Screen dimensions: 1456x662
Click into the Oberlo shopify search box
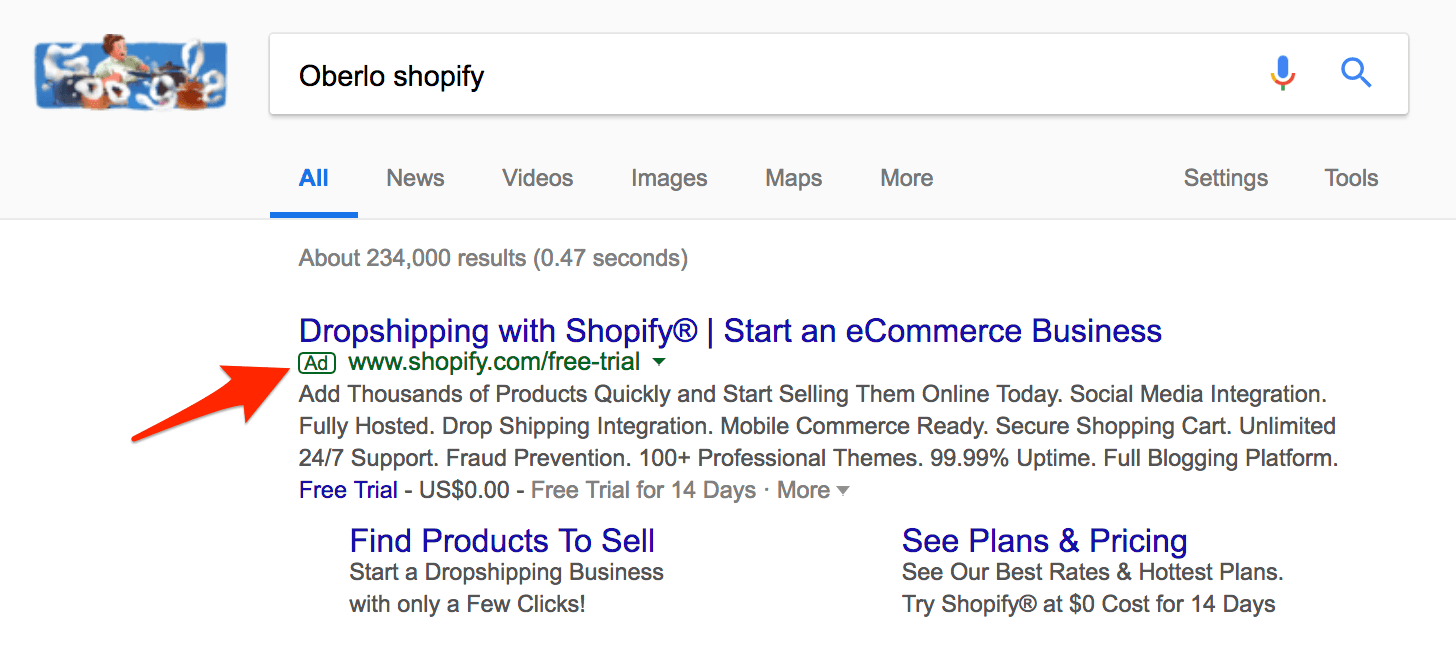click(x=760, y=75)
